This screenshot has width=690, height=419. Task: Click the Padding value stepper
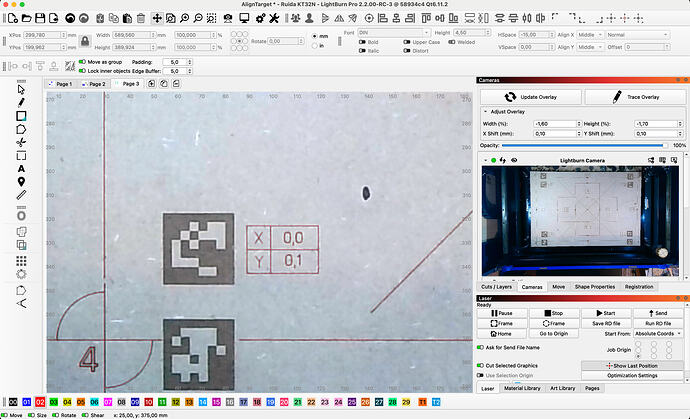(190, 62)
